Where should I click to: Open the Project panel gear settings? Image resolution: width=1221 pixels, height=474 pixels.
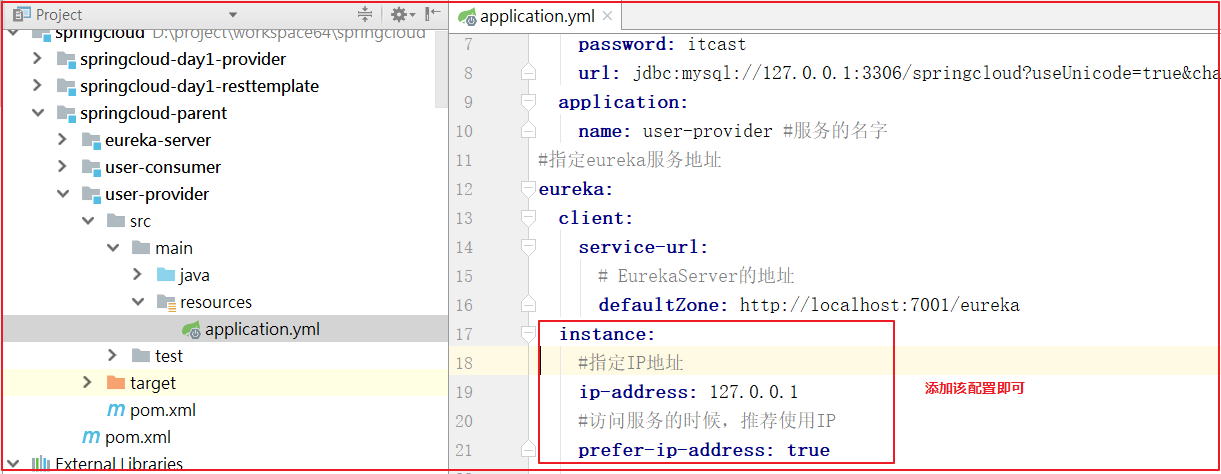pyautogui.click(x=399, y=15)
